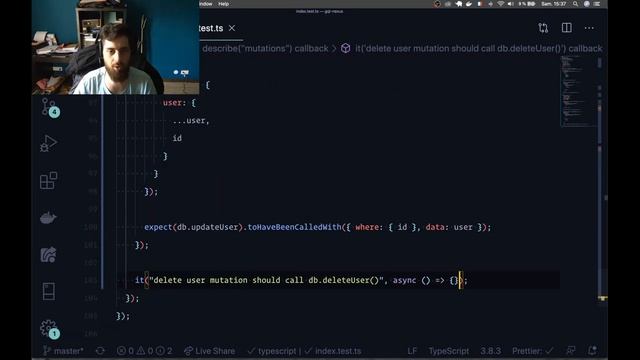Click the 'data:' key in expect call

pos(438,227)
